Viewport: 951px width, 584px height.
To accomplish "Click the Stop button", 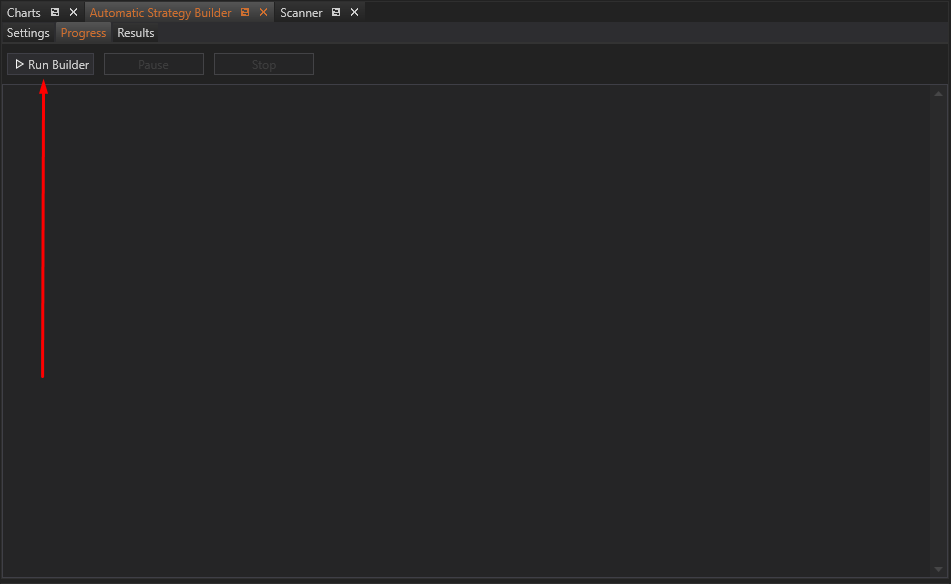I will point(263,65).
